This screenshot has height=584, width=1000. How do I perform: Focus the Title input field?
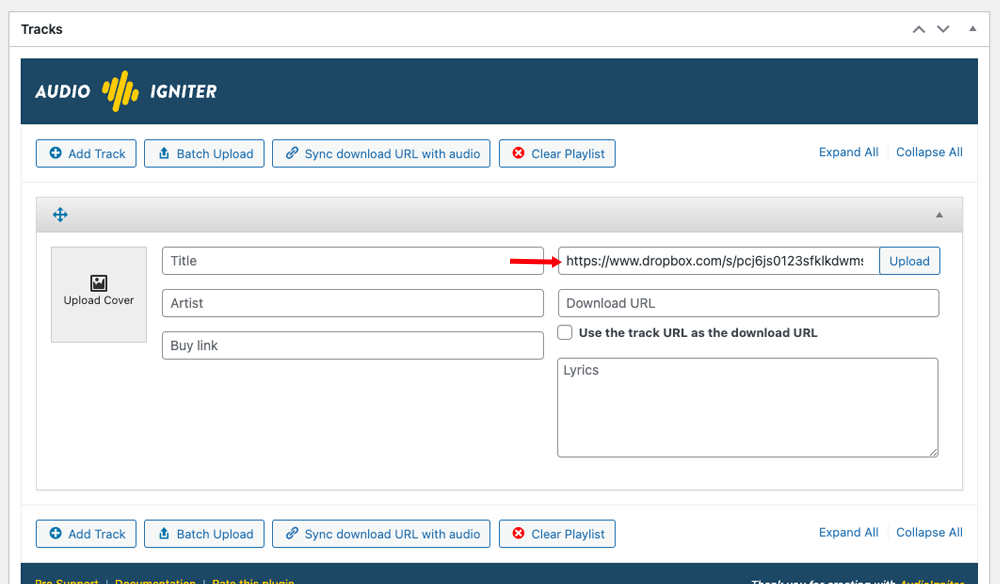coord(353,261)
